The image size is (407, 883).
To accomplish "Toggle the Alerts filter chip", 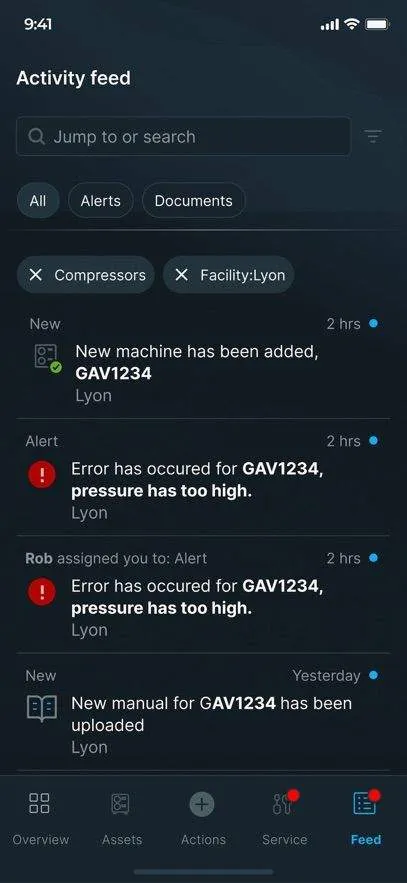I will point(101,200).
